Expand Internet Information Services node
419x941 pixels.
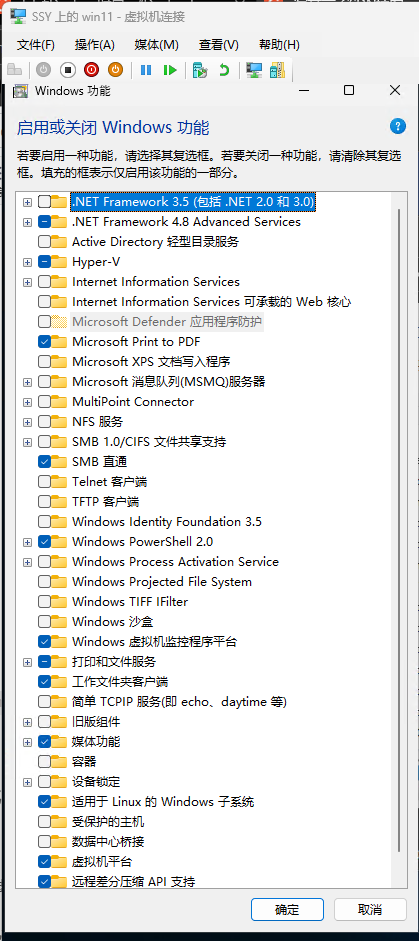click(x=27, y=281)
